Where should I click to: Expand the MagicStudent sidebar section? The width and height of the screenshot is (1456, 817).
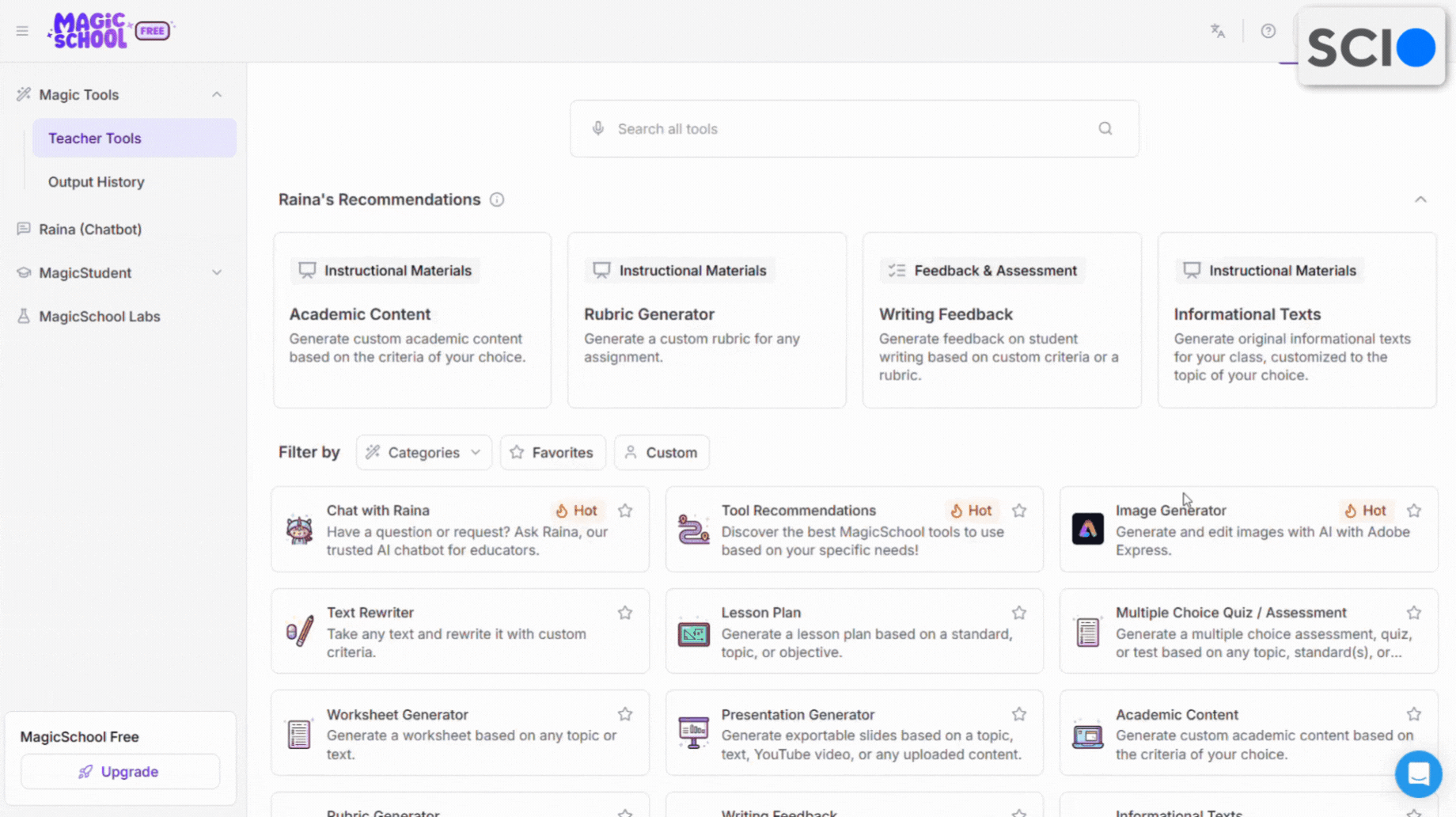(x=217, y=272)
